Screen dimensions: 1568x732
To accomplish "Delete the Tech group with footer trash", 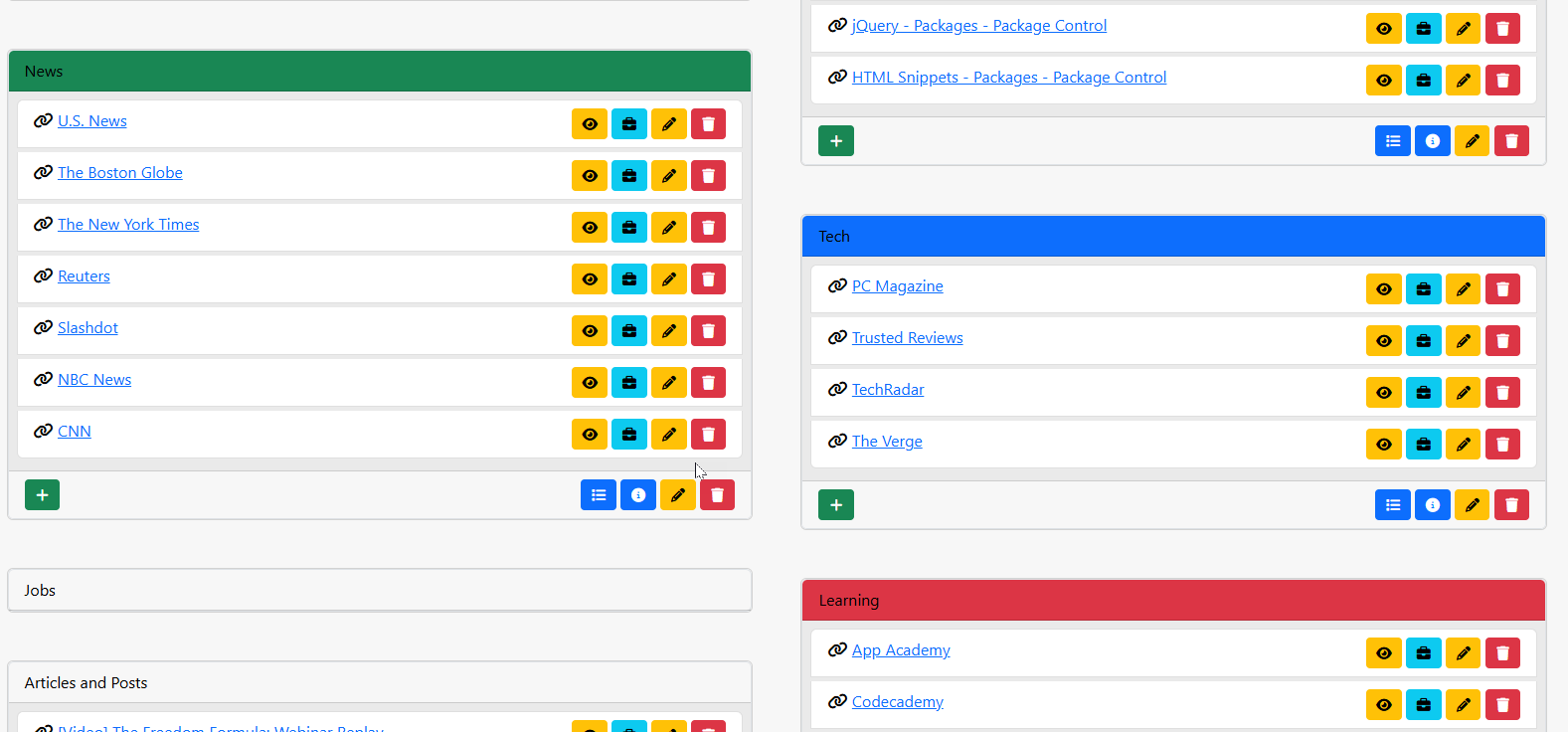I will [x=1512, y=505].
